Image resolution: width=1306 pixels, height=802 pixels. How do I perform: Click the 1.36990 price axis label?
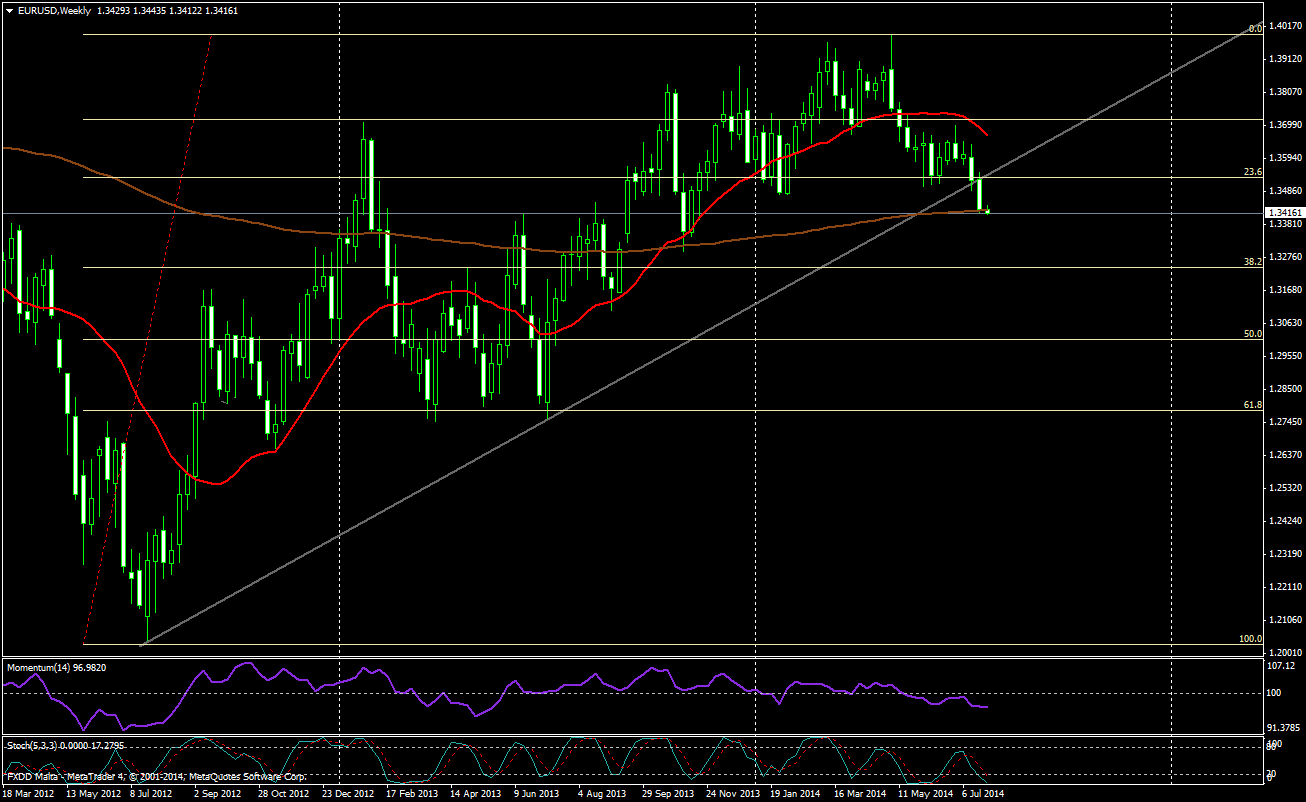point(1283,125)
